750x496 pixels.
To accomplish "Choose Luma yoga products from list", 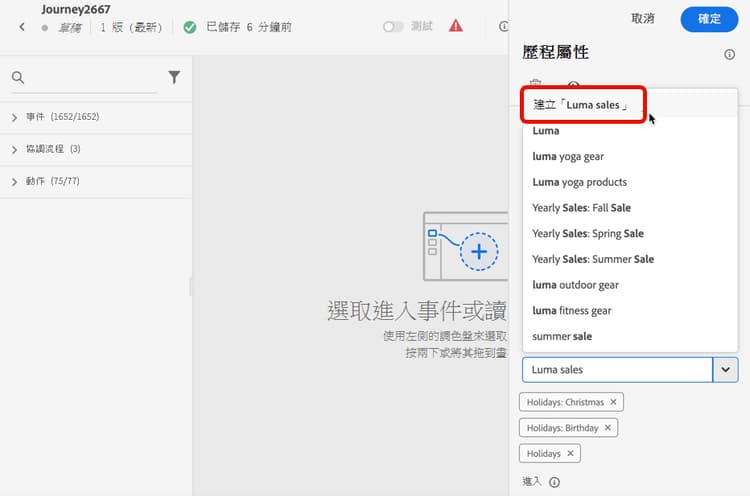I will coord(630,182).
